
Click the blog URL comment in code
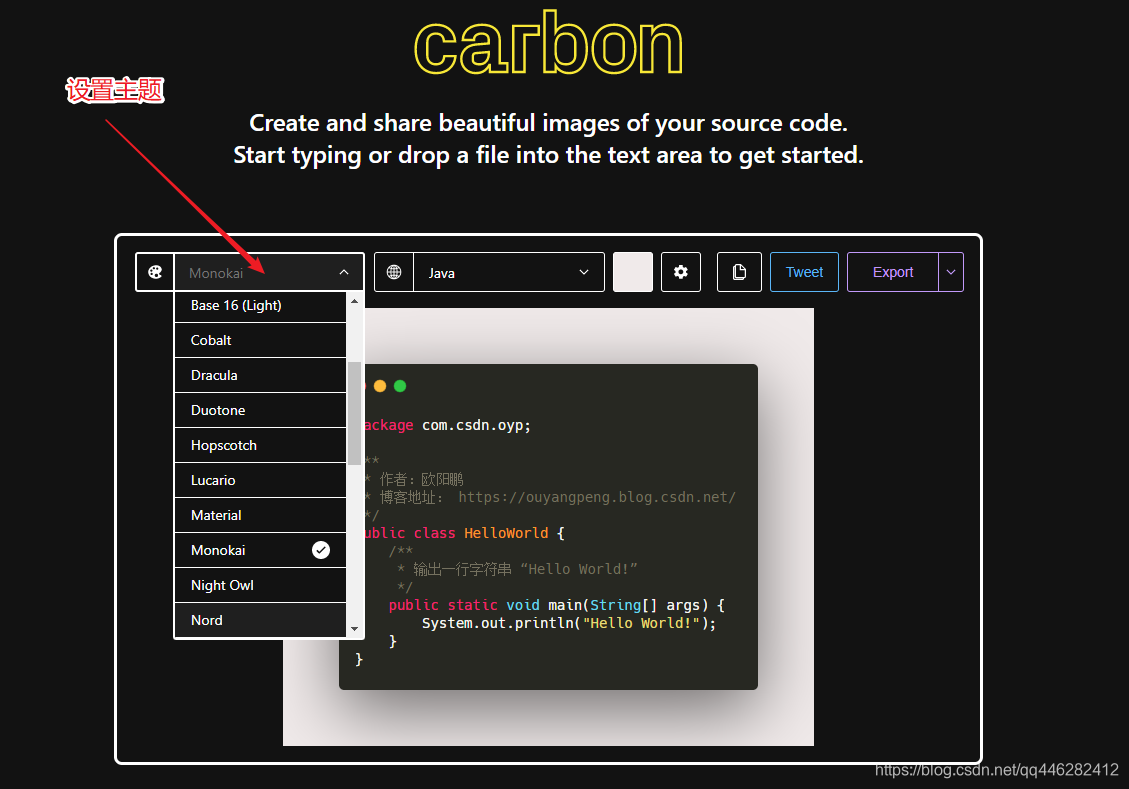coord(597,497)
